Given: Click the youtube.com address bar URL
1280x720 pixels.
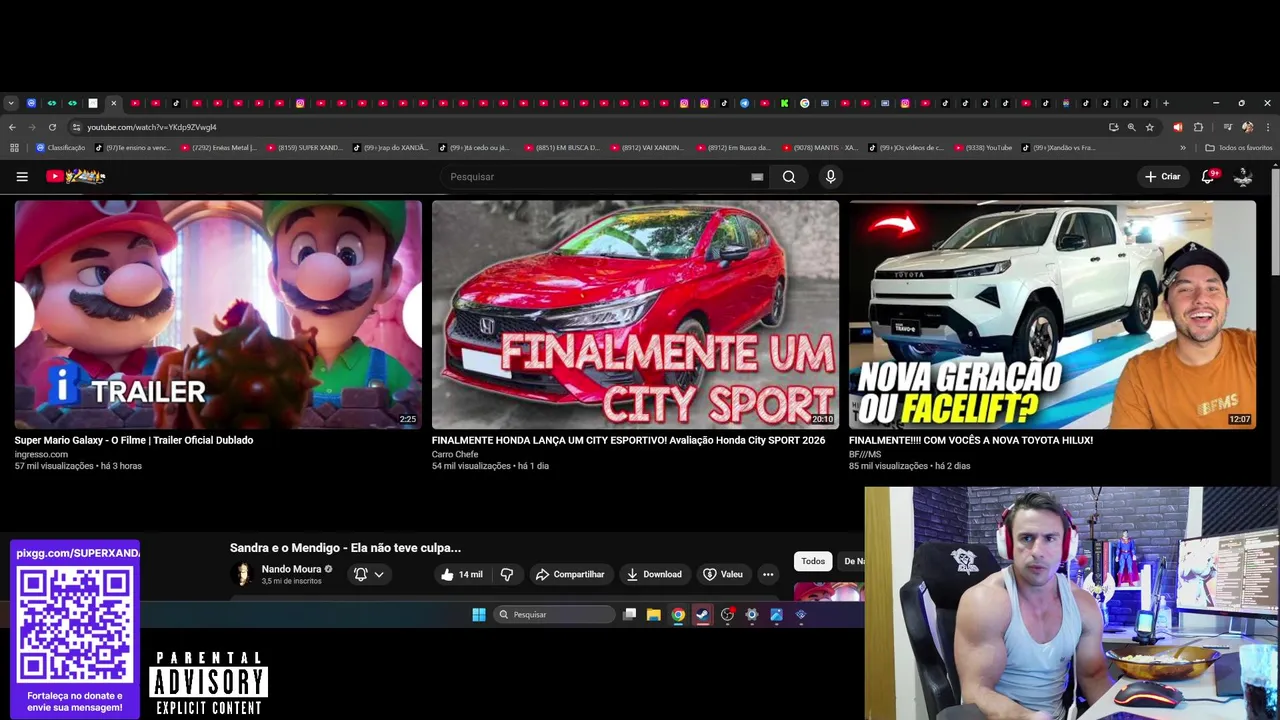Looking at the screenshot, I should (x=152, y=127).
